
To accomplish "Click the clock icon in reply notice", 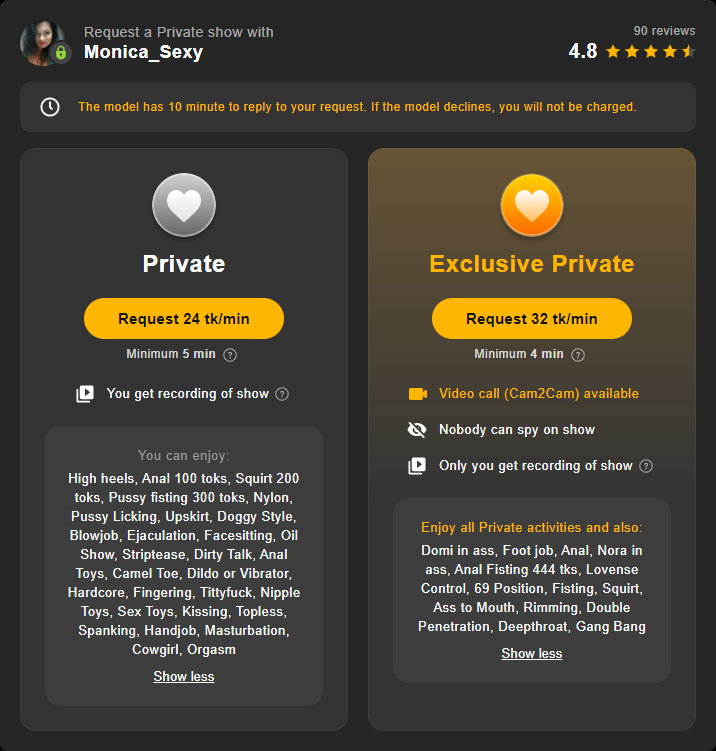I will [x=50, y=107].
